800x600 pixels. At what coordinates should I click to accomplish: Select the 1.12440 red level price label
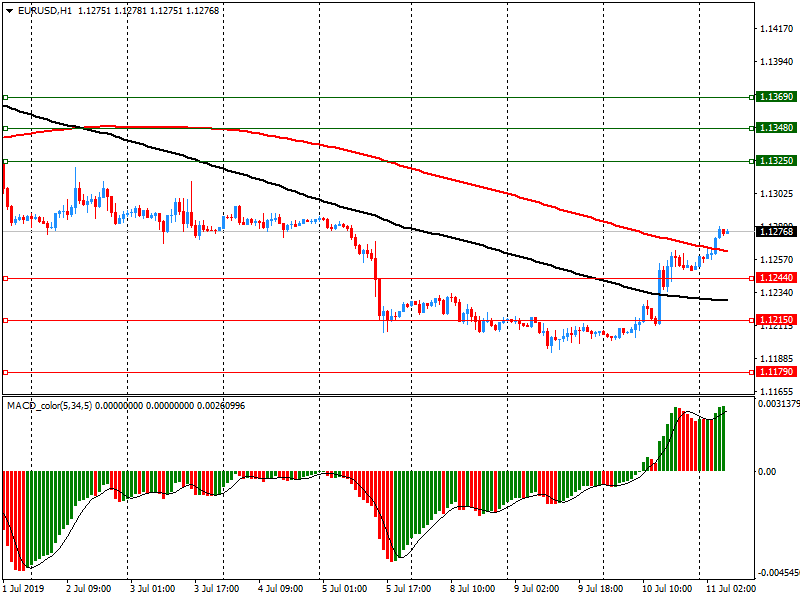pyautogui.click(x=776, y=278)
